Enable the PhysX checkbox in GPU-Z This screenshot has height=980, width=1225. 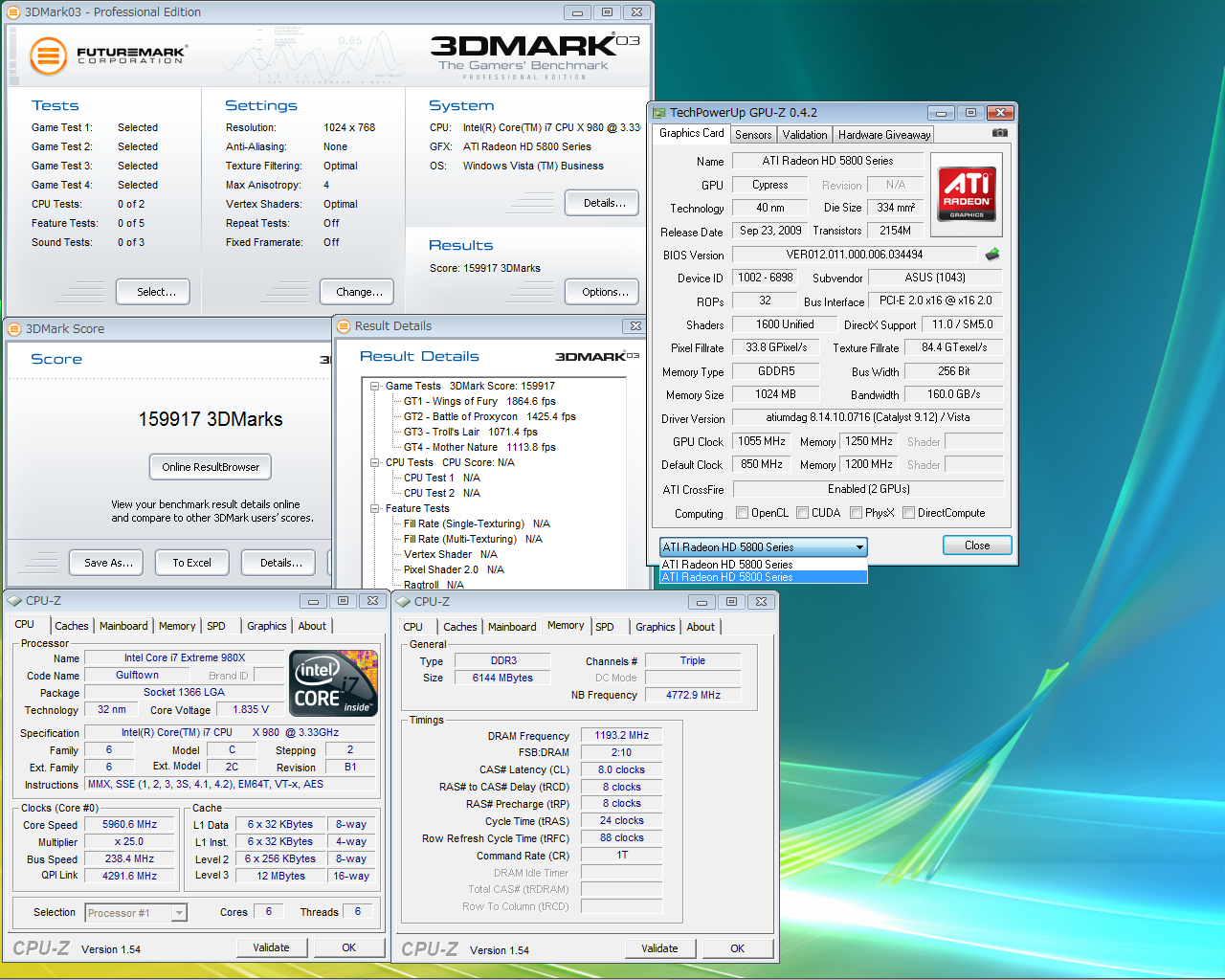(856, 513)
